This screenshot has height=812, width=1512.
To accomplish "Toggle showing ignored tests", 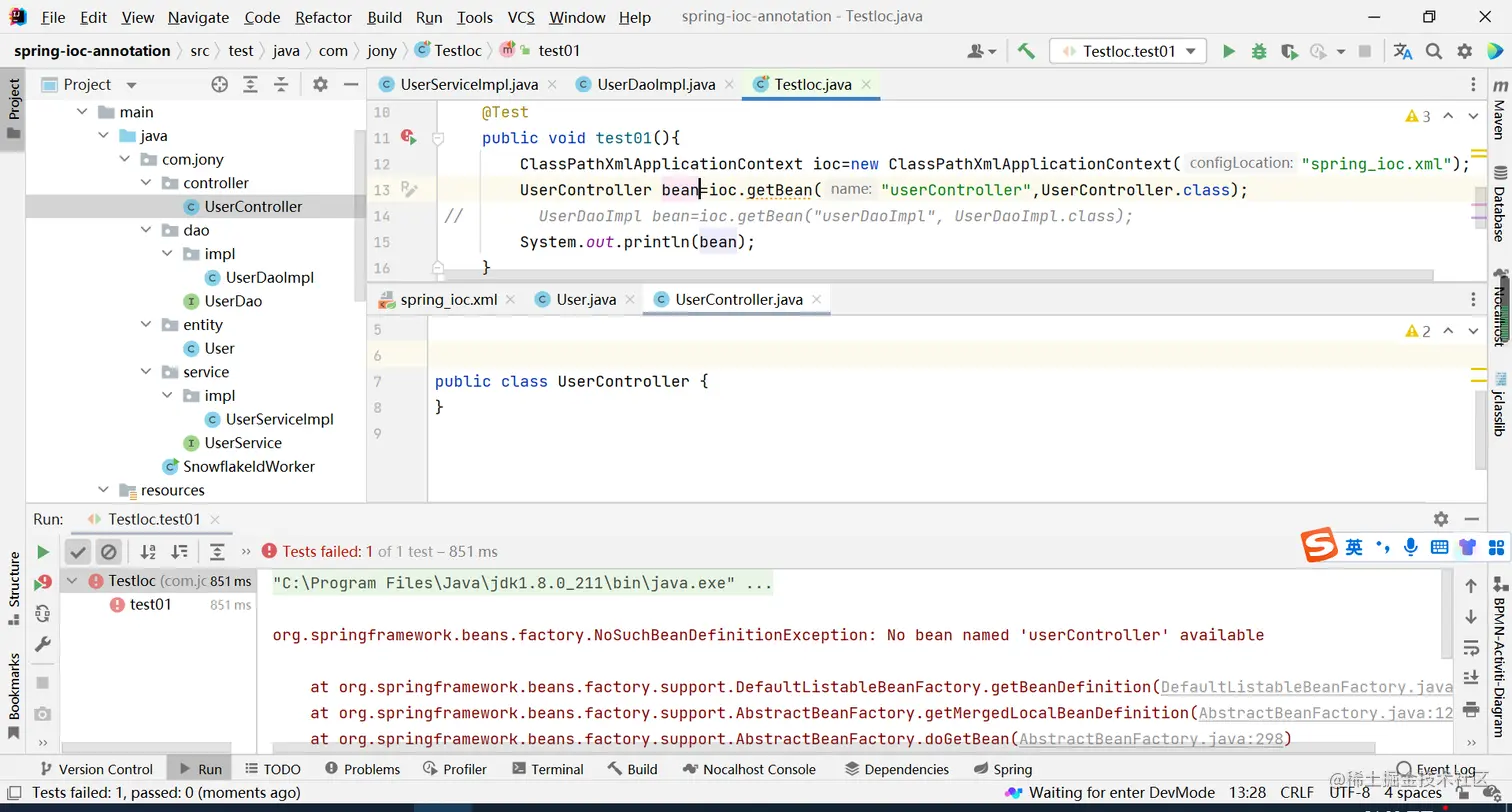I will [x=109, y=552].
